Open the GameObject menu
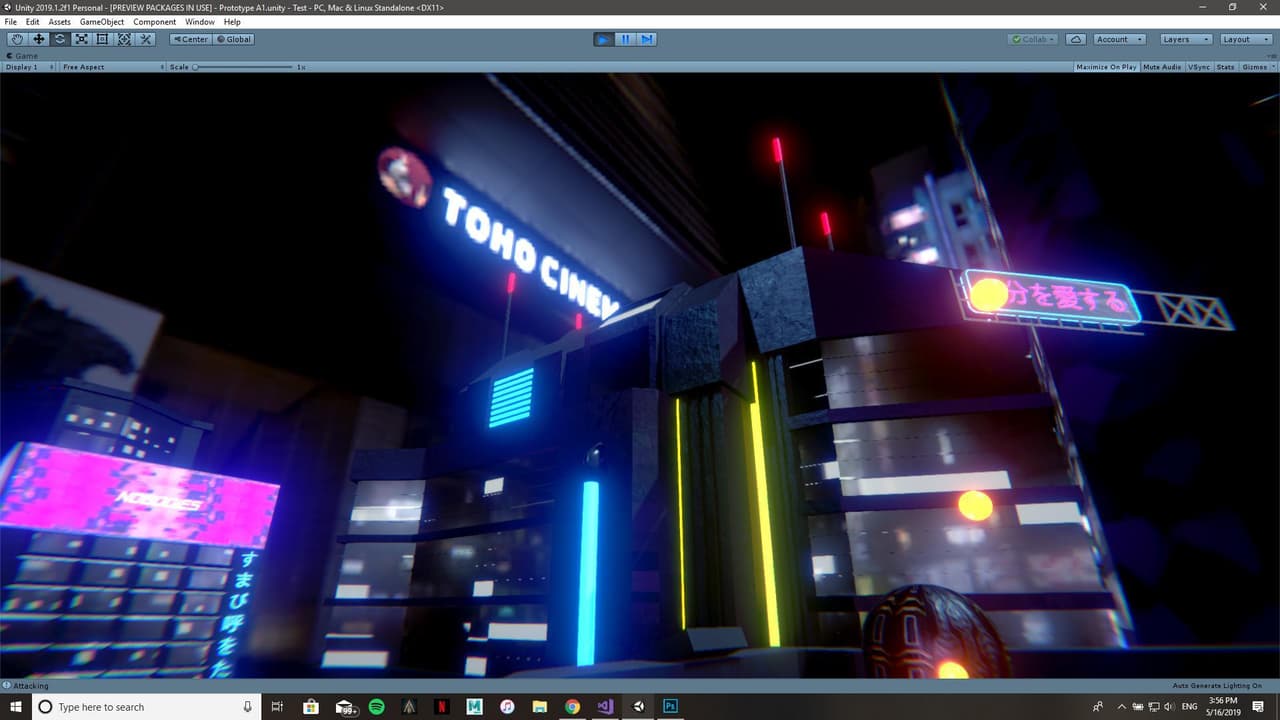The image size is (1280, 720). pos(102,22)
